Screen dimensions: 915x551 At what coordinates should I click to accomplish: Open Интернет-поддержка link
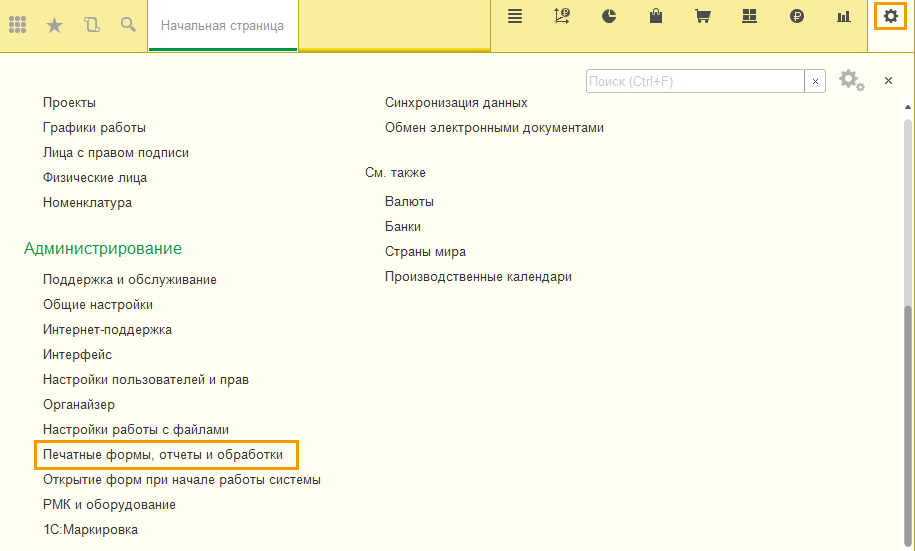(107, 330)
